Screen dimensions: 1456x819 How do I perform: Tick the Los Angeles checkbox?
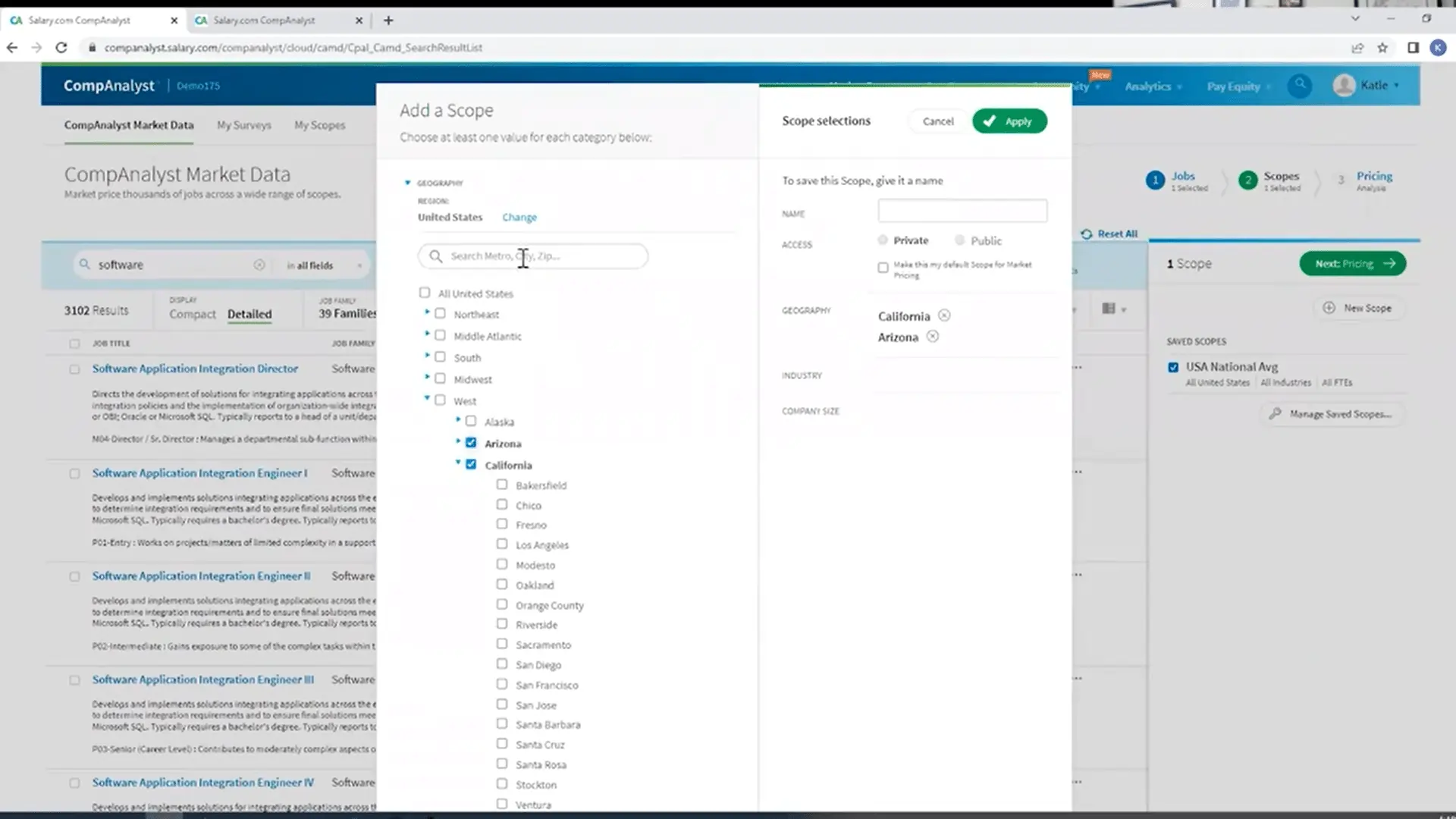502,544
